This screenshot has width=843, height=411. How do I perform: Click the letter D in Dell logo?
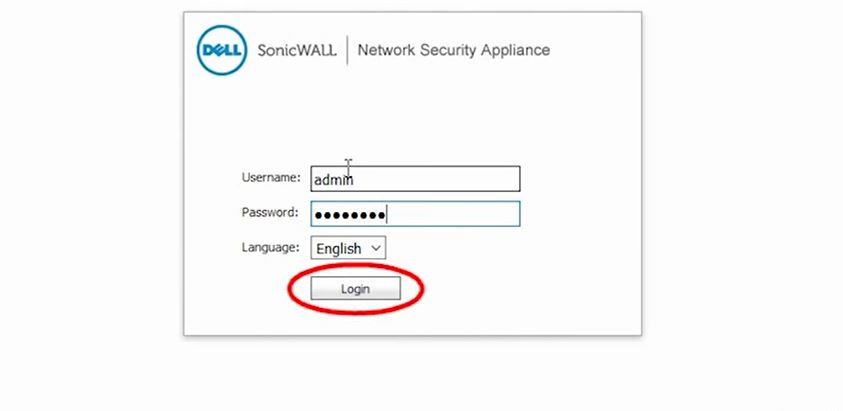(x=206, y=51)
